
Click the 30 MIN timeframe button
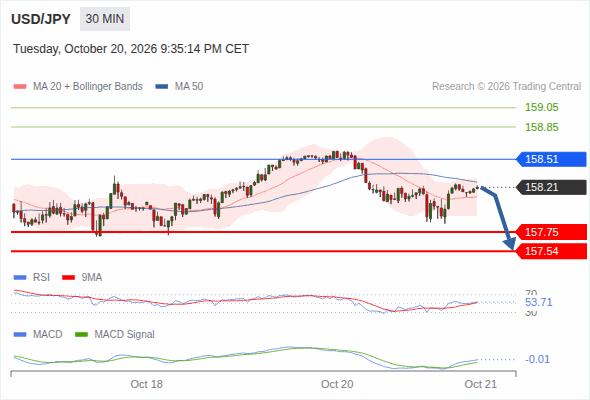click(x=105, y=19)
